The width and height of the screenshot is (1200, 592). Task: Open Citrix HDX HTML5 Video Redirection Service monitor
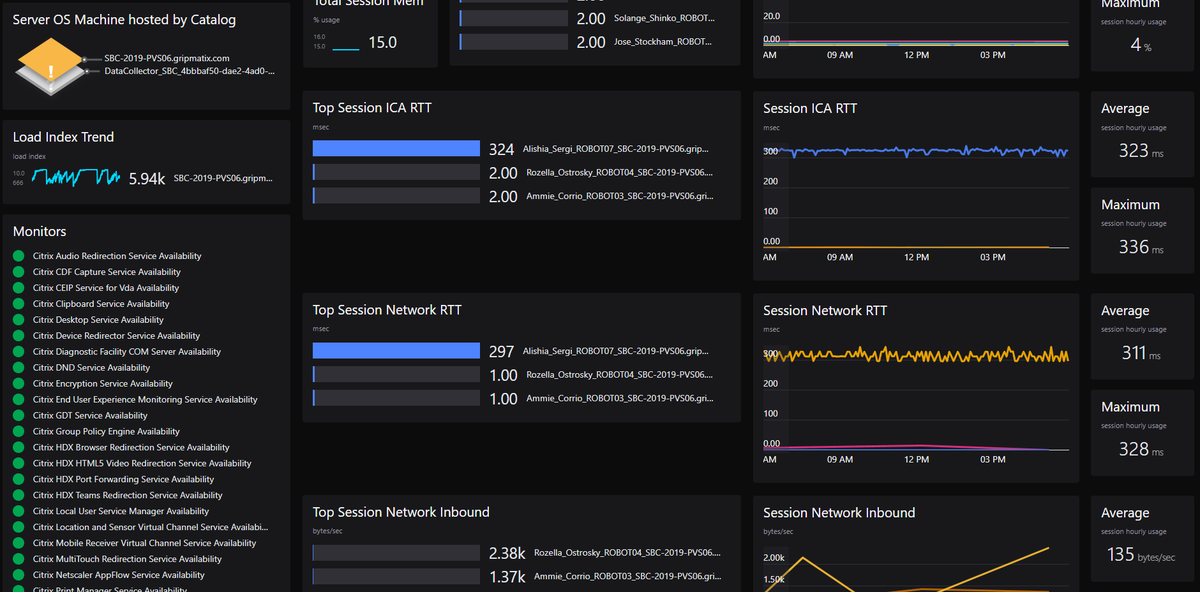click(142, 464)
